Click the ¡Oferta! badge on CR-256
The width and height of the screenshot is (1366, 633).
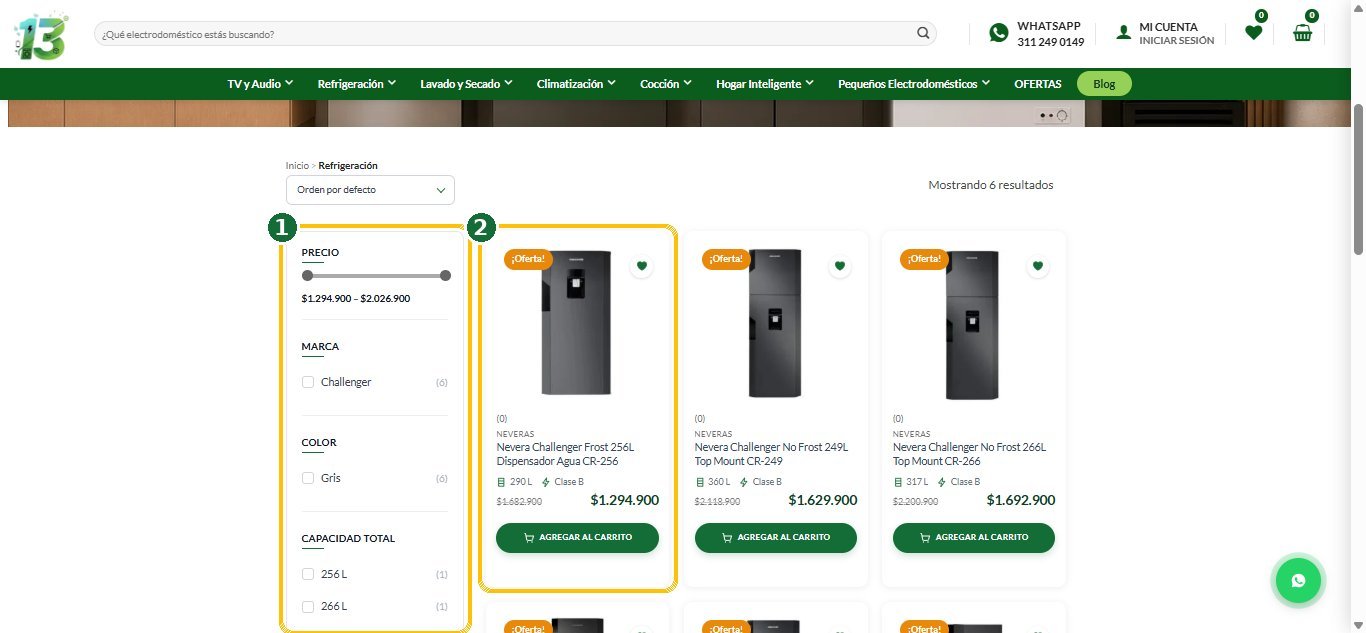(528, 259)
